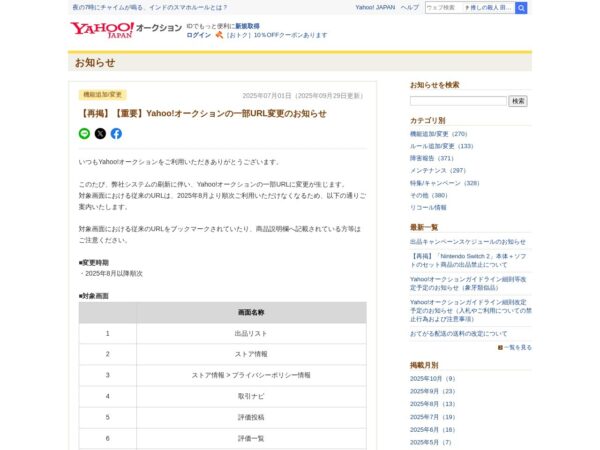Click the 検索 button in notice search

point(518,101)
